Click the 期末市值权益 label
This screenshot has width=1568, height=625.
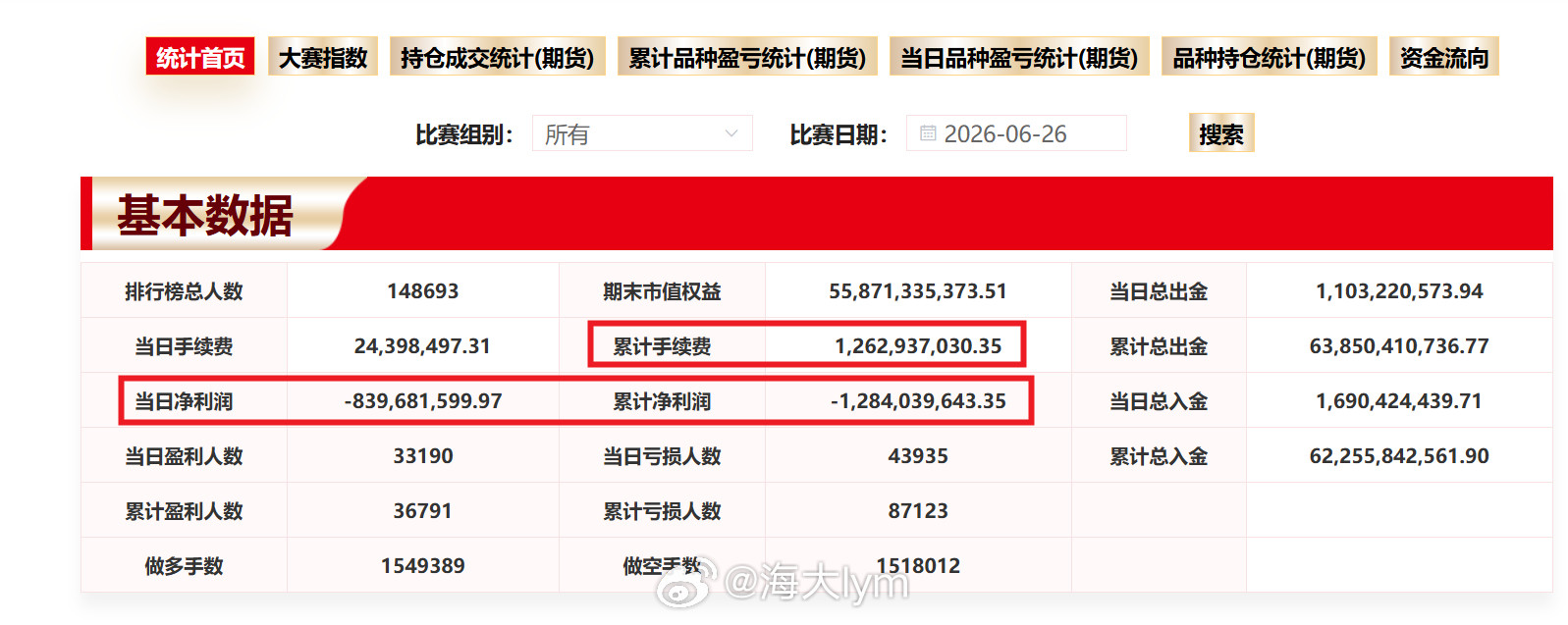(662, 291)
